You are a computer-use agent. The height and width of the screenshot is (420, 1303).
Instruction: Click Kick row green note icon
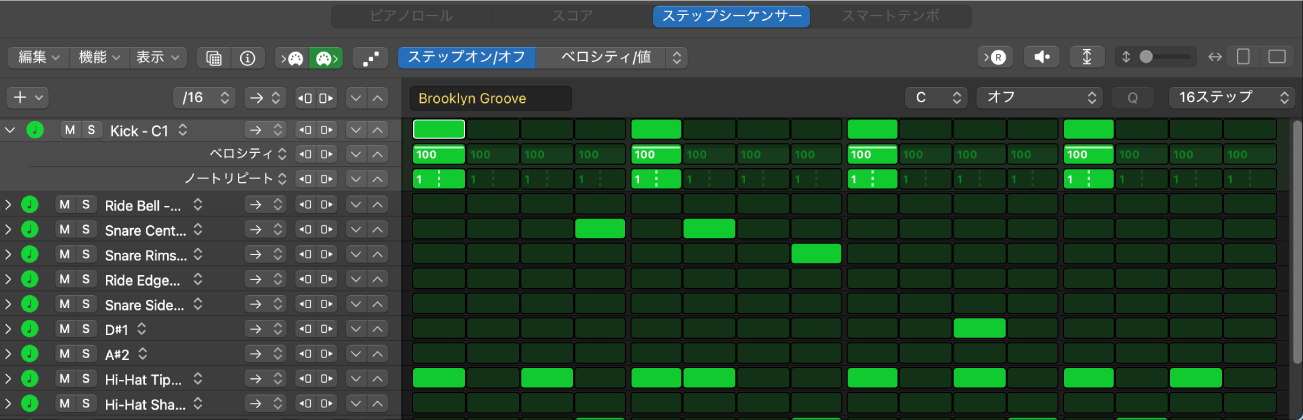pyautogui.click(x=35, y=130)
